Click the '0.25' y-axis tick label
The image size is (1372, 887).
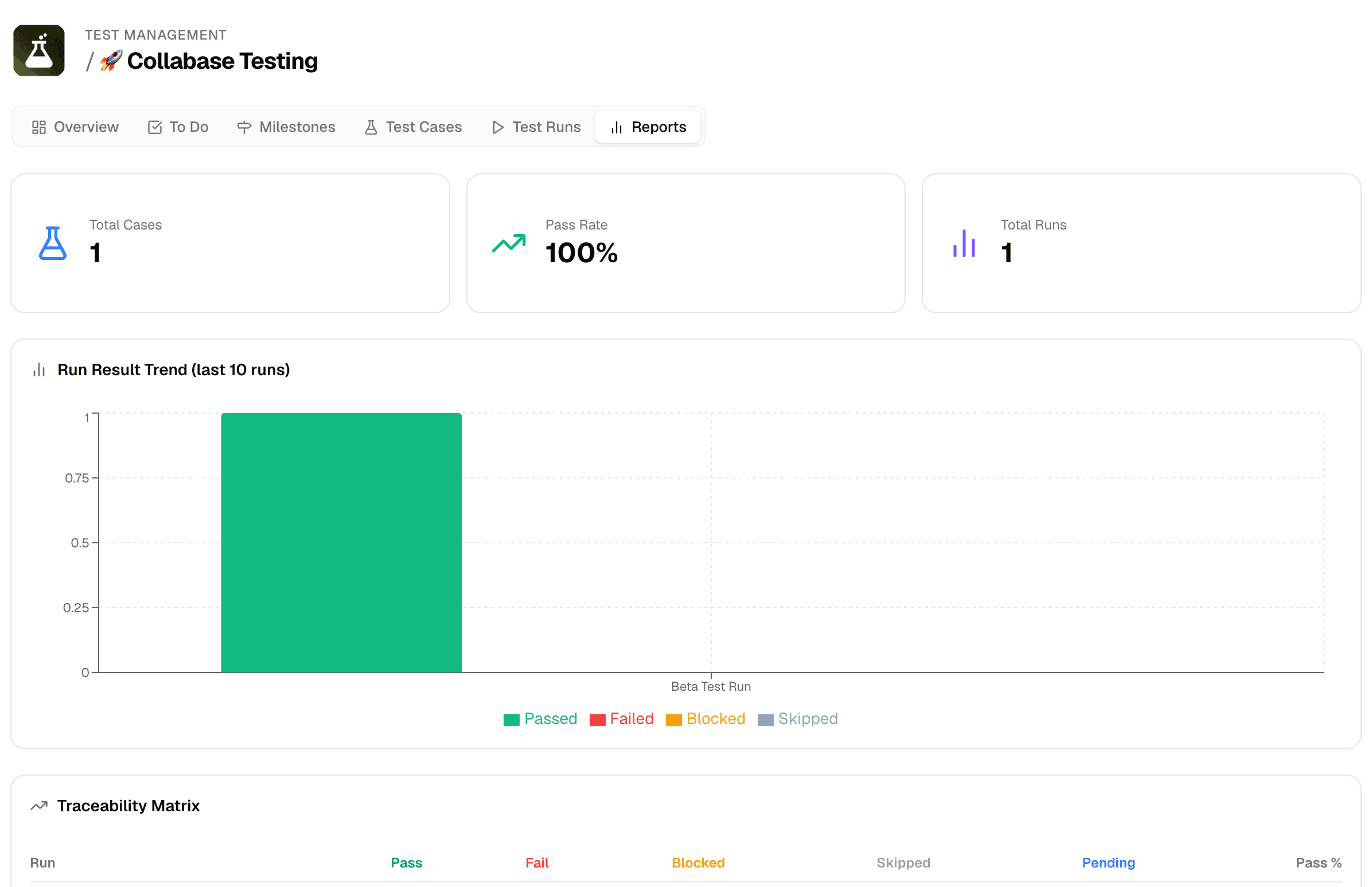[x=76, y=608]
